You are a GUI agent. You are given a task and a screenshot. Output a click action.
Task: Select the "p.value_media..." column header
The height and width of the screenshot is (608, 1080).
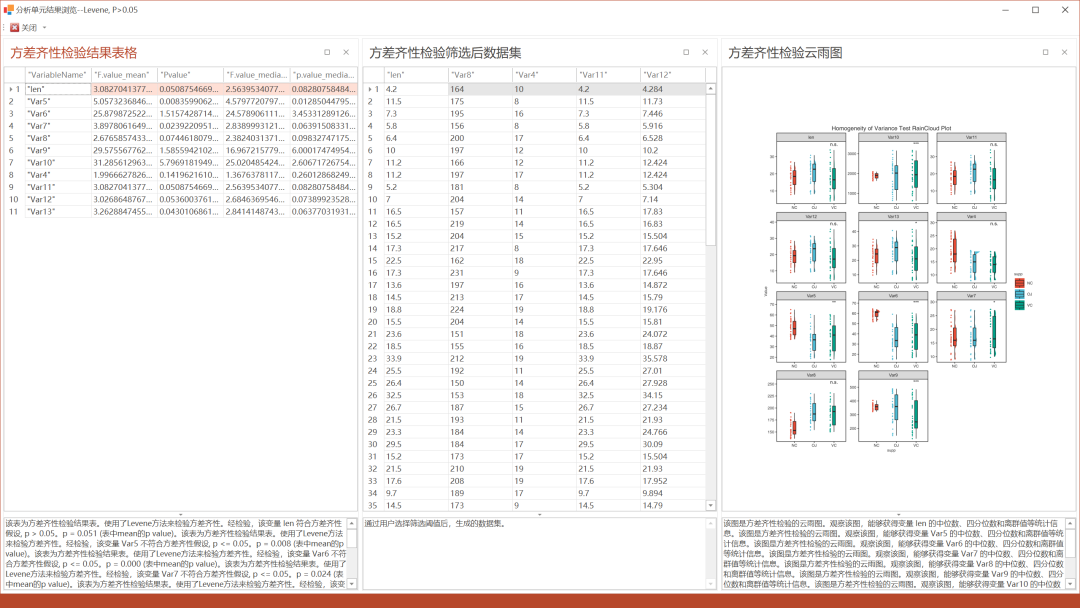tap(322, 75)
